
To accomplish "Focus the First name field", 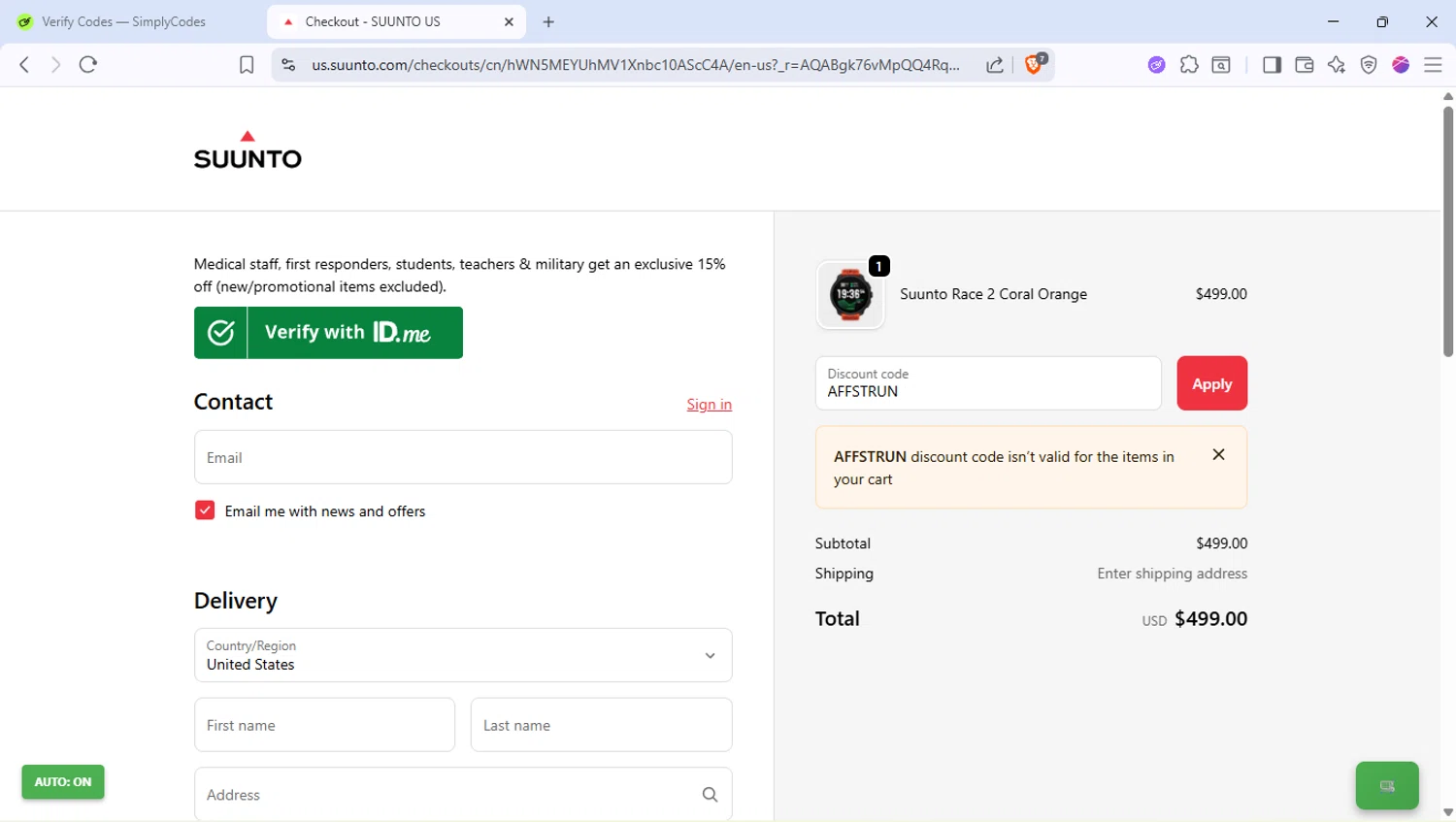I will pyautogui.click(x=324, y=725).
